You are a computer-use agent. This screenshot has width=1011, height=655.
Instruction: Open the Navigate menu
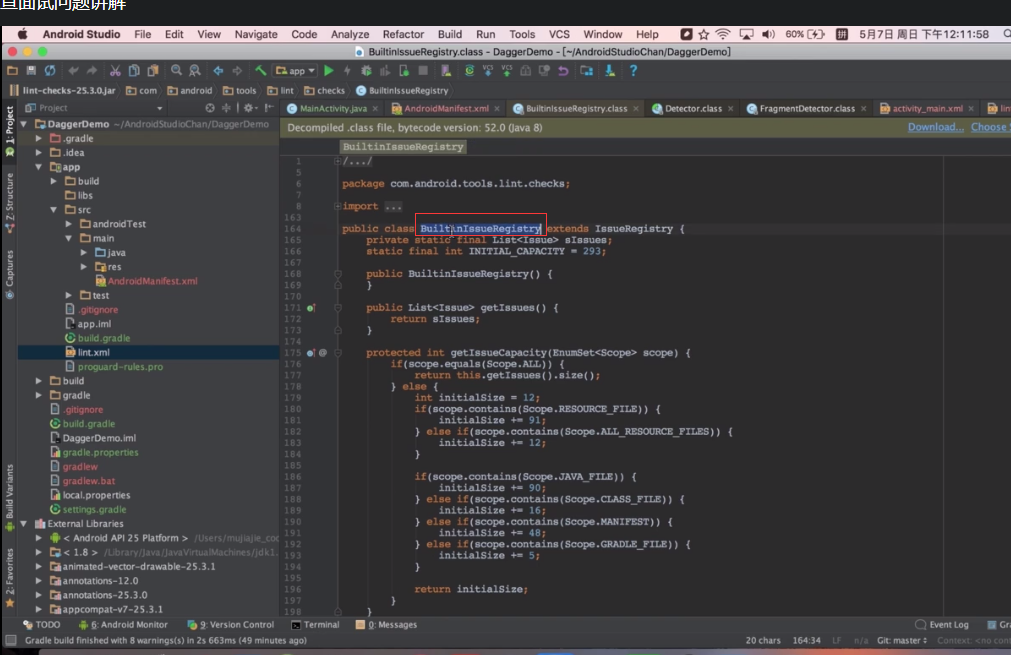(x=256, y=34)
